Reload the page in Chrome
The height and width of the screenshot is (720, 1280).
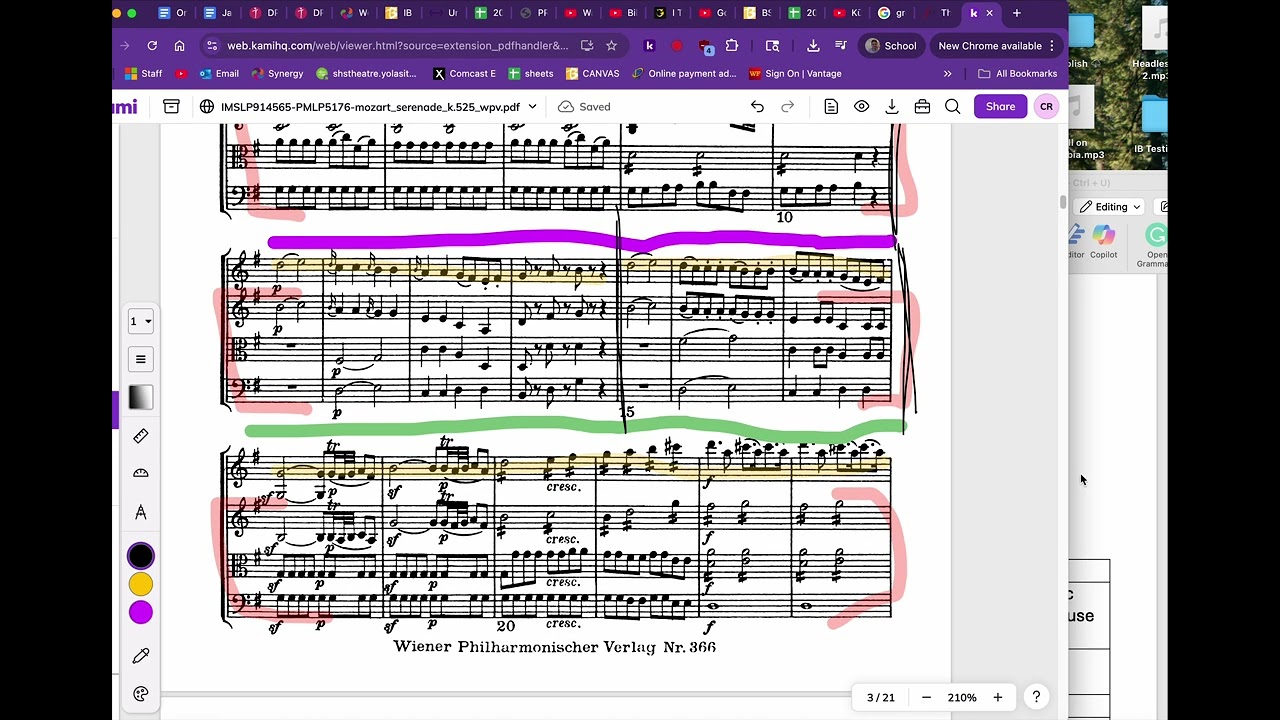(x=152, y=45)
